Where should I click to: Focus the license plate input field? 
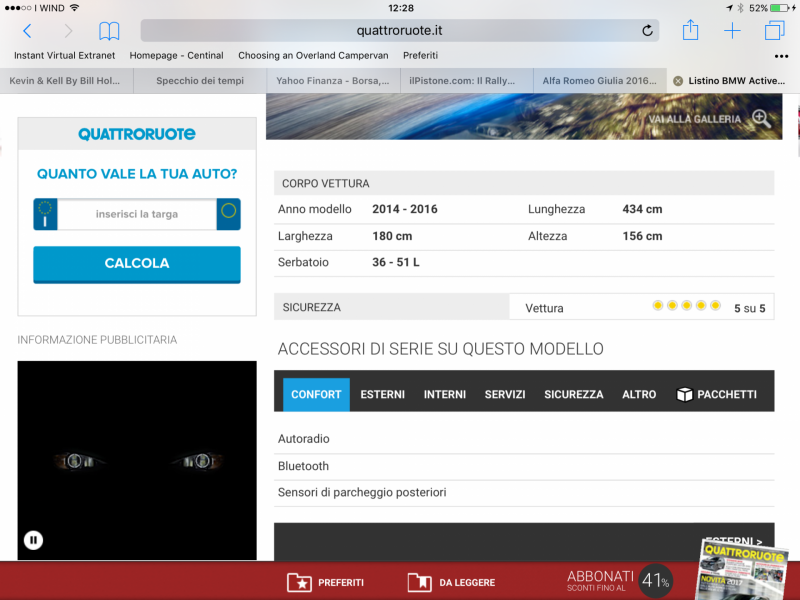[x=137, y=214]
